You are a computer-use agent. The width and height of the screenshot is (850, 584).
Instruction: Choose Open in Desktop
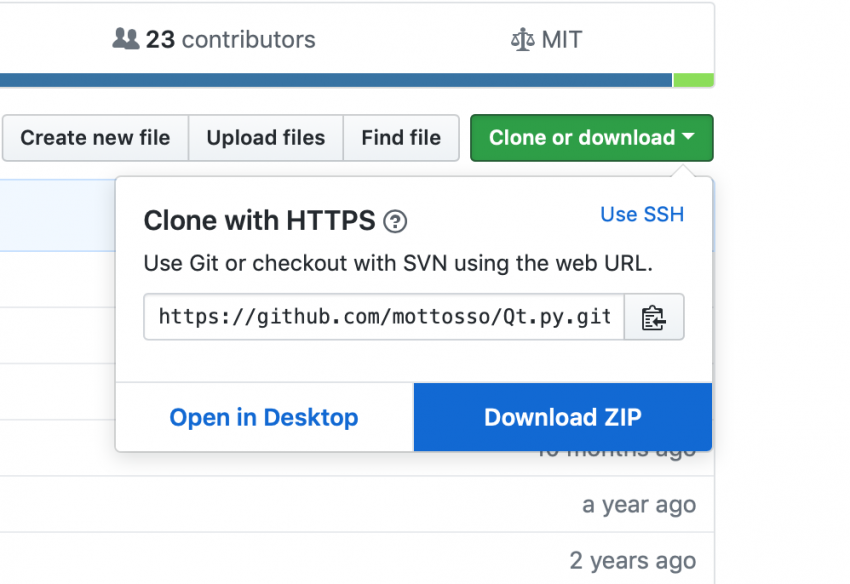tap(264, 417)
